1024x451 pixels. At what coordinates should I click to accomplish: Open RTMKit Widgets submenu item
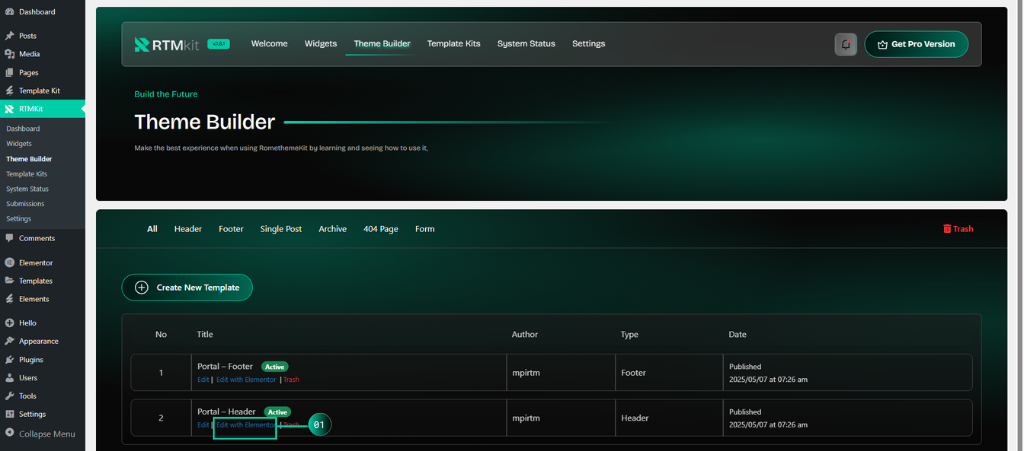click(19, 144)
